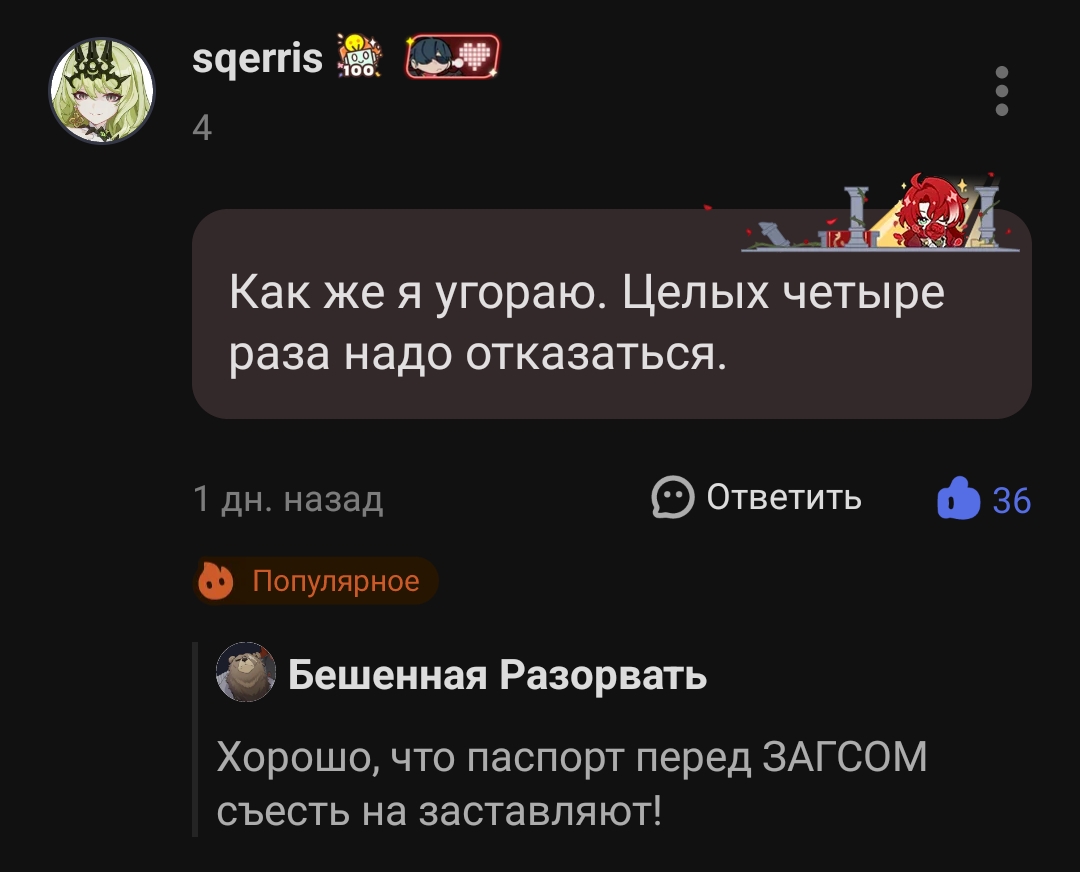
Task: Open the pixel heart character badge
Action: point(453,56)
